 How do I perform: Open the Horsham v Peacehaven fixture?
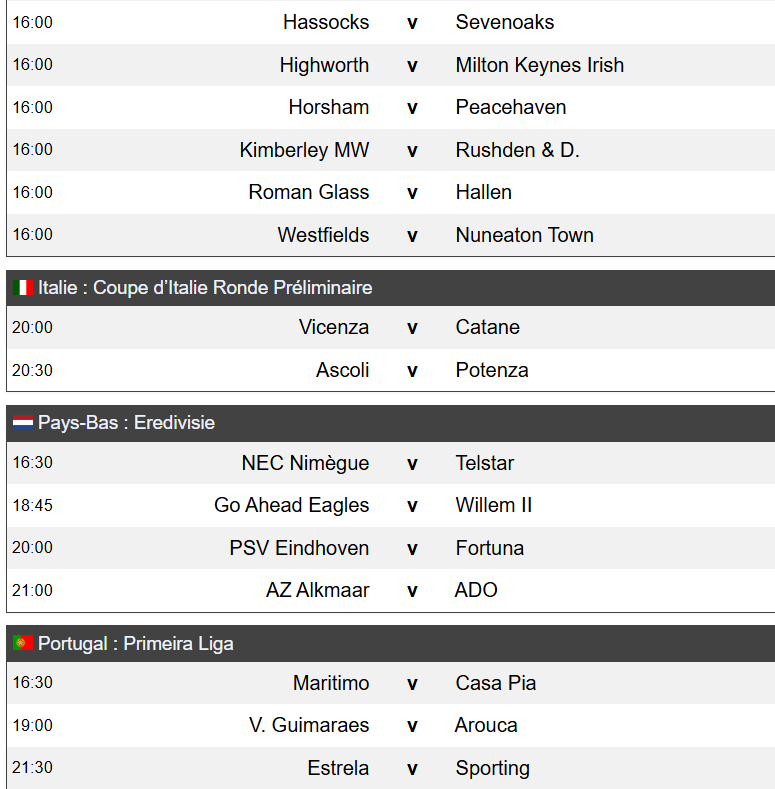click(x=391, y=107)
